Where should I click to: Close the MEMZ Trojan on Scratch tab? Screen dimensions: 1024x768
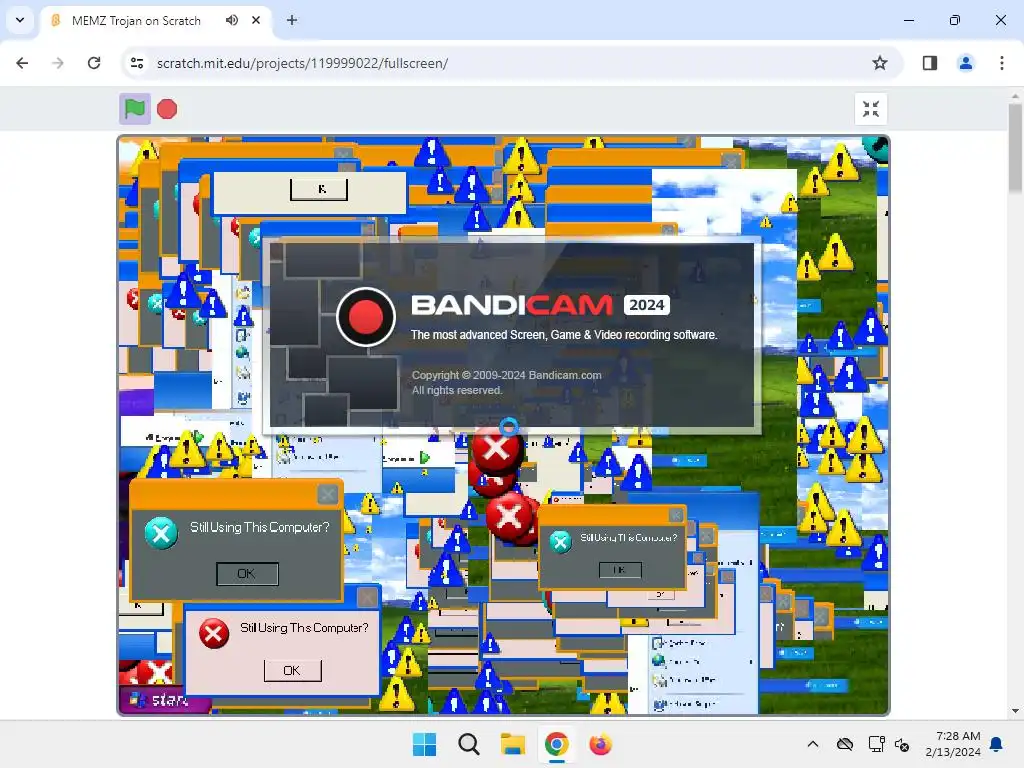coord(256,20)
